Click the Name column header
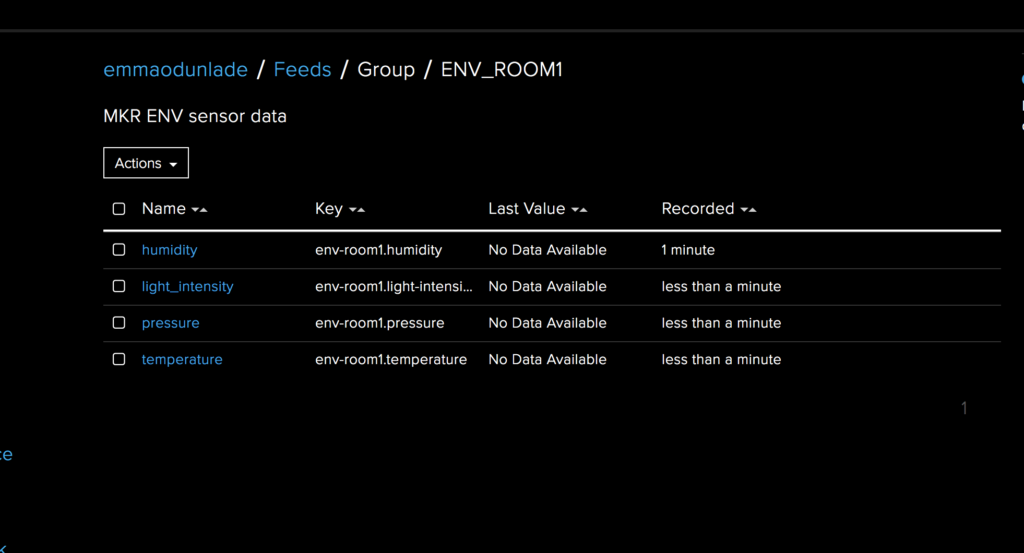The width and height of the screenshot is (1024, 553). (x=164, y=209)
